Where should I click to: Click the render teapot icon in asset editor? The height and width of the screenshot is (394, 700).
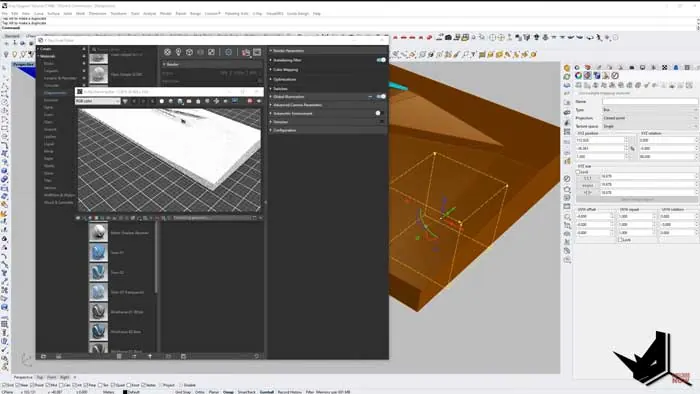[246, 52]
